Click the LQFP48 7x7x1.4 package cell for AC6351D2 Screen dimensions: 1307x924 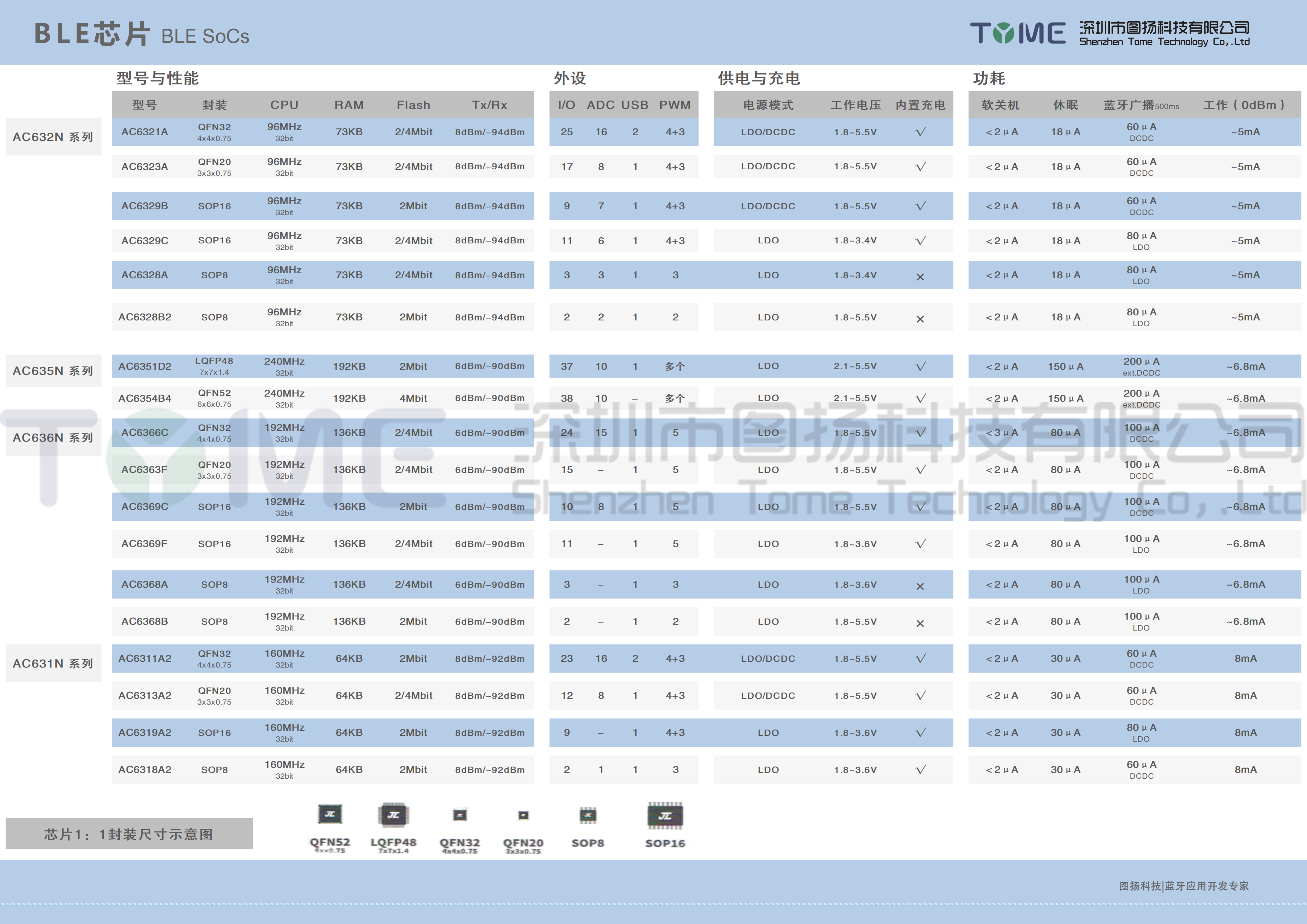[x=214, y=366]
